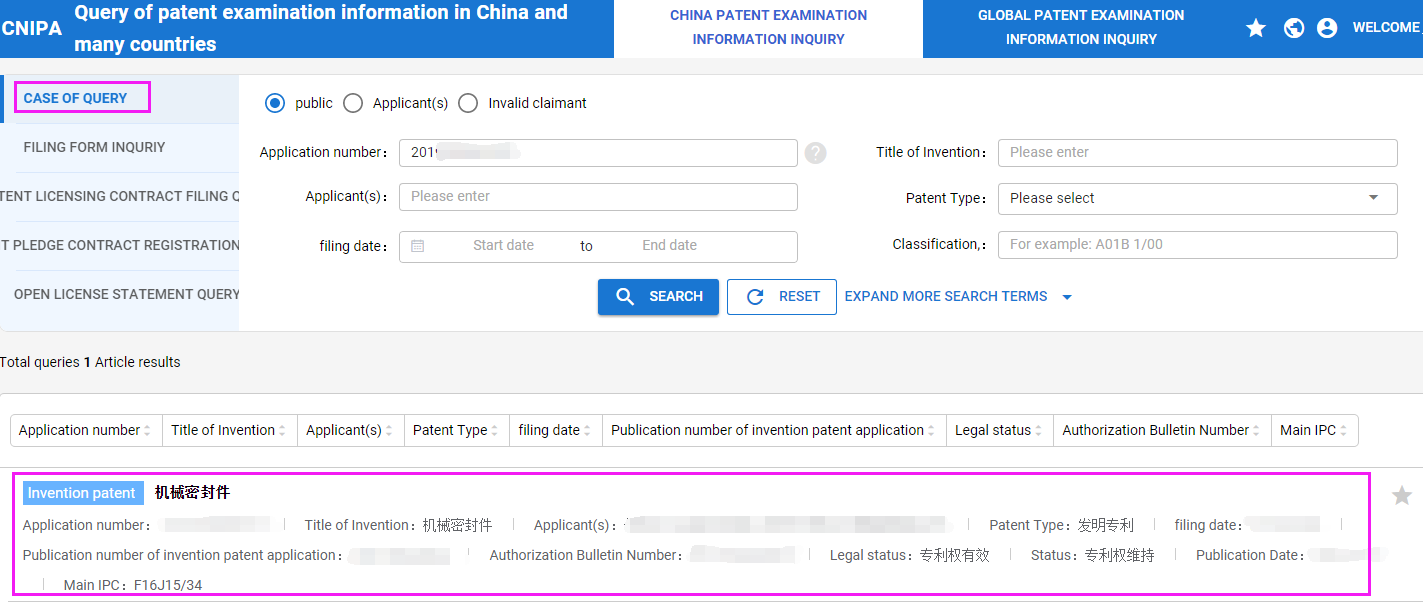Click the filing End date field
Viewport: 1423px width, 611px height.
tap(669, 246)
